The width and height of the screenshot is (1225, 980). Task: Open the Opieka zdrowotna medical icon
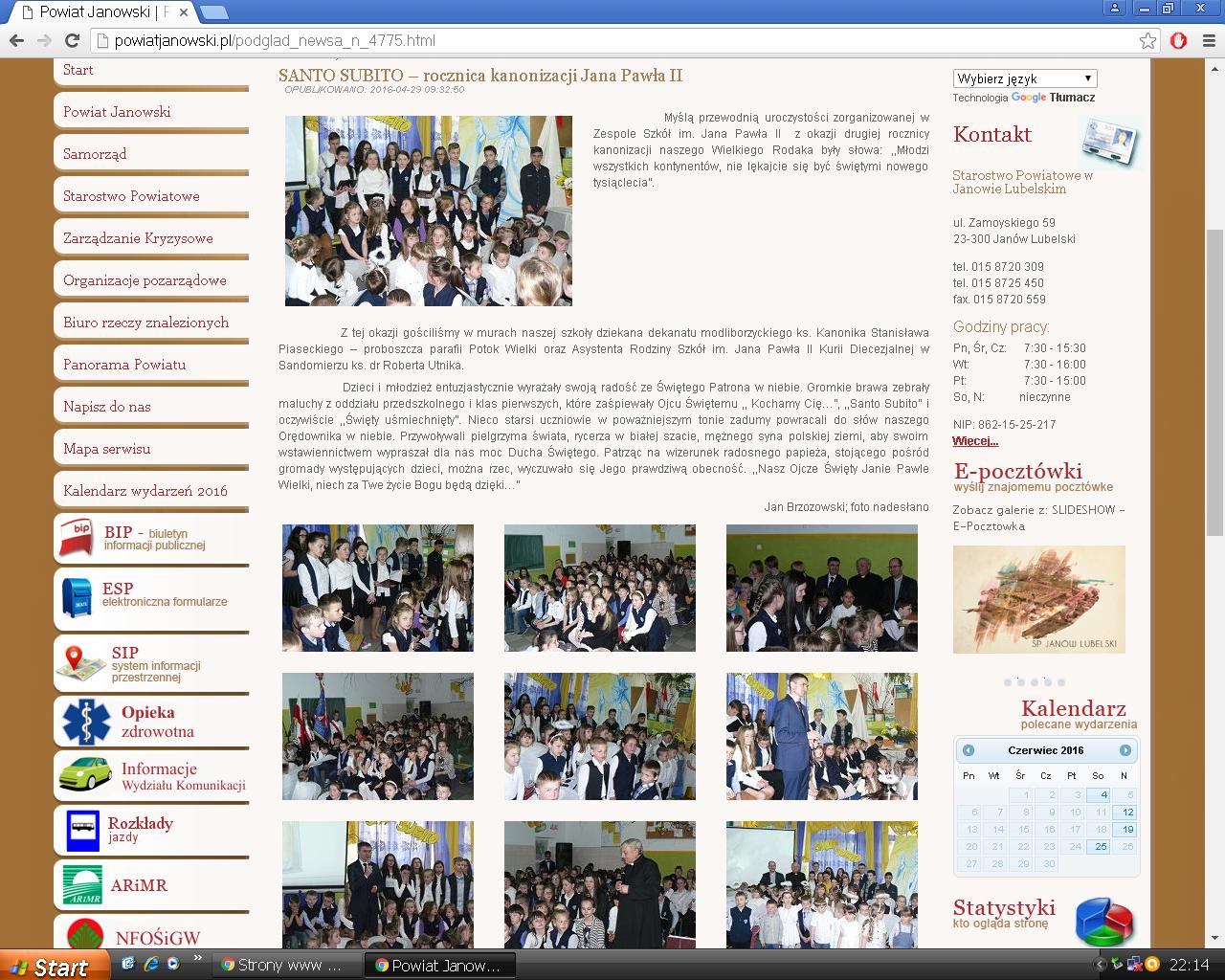tap(87, 721)
